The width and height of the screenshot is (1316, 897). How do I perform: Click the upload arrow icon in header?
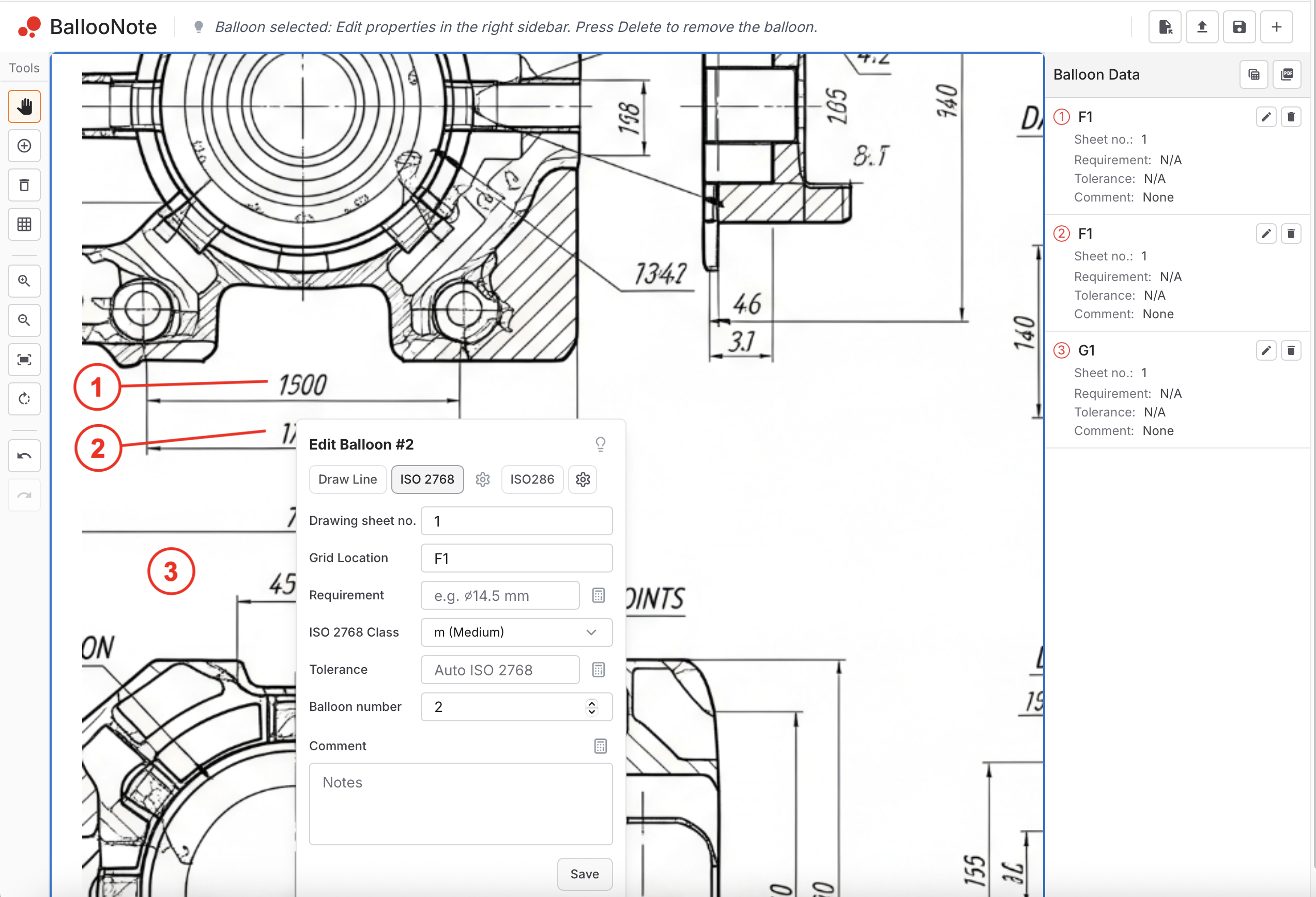1202,26
